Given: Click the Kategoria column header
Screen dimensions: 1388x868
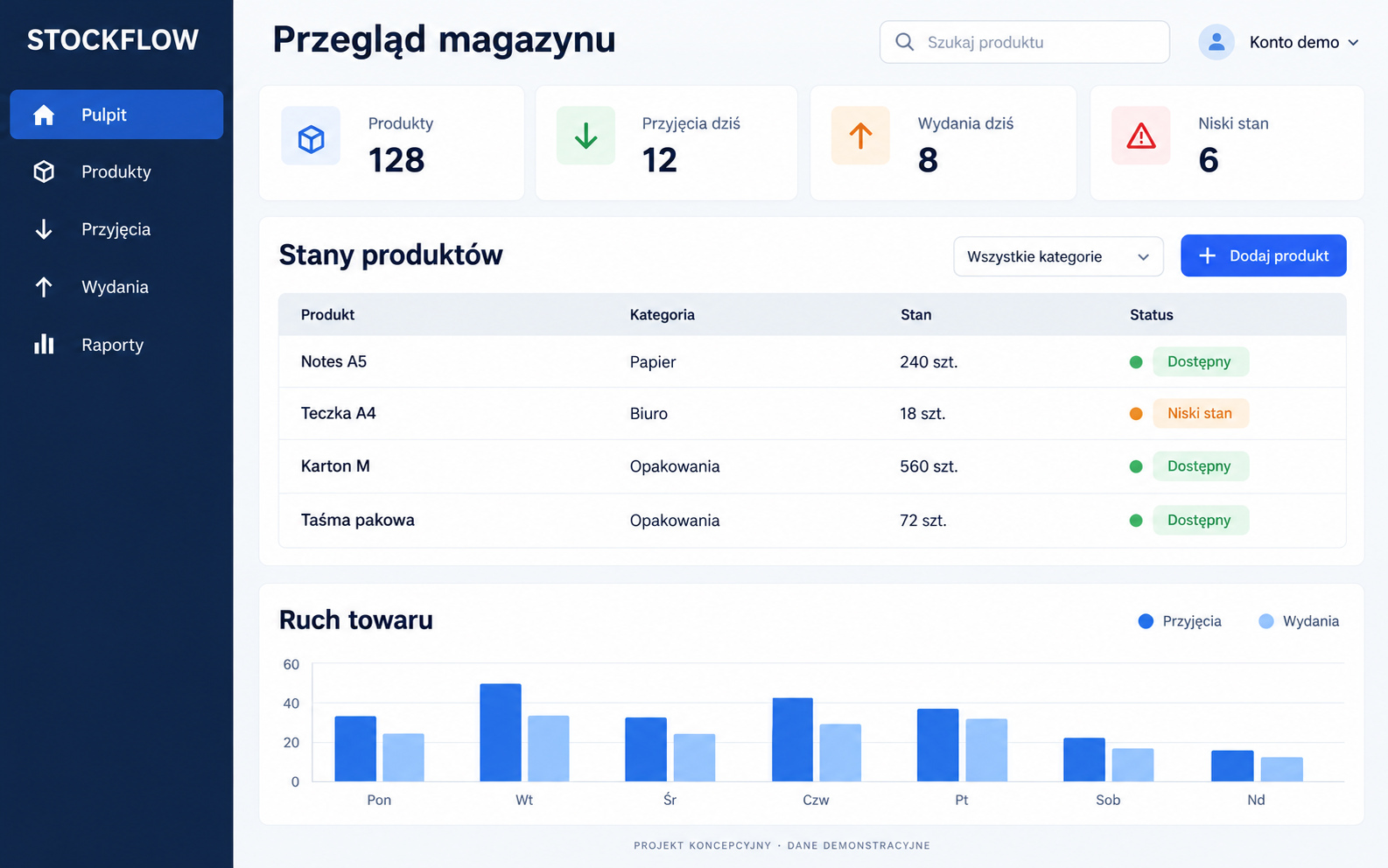Looking at the screenshot, I should pyautogui.click(x=662, y=315).
